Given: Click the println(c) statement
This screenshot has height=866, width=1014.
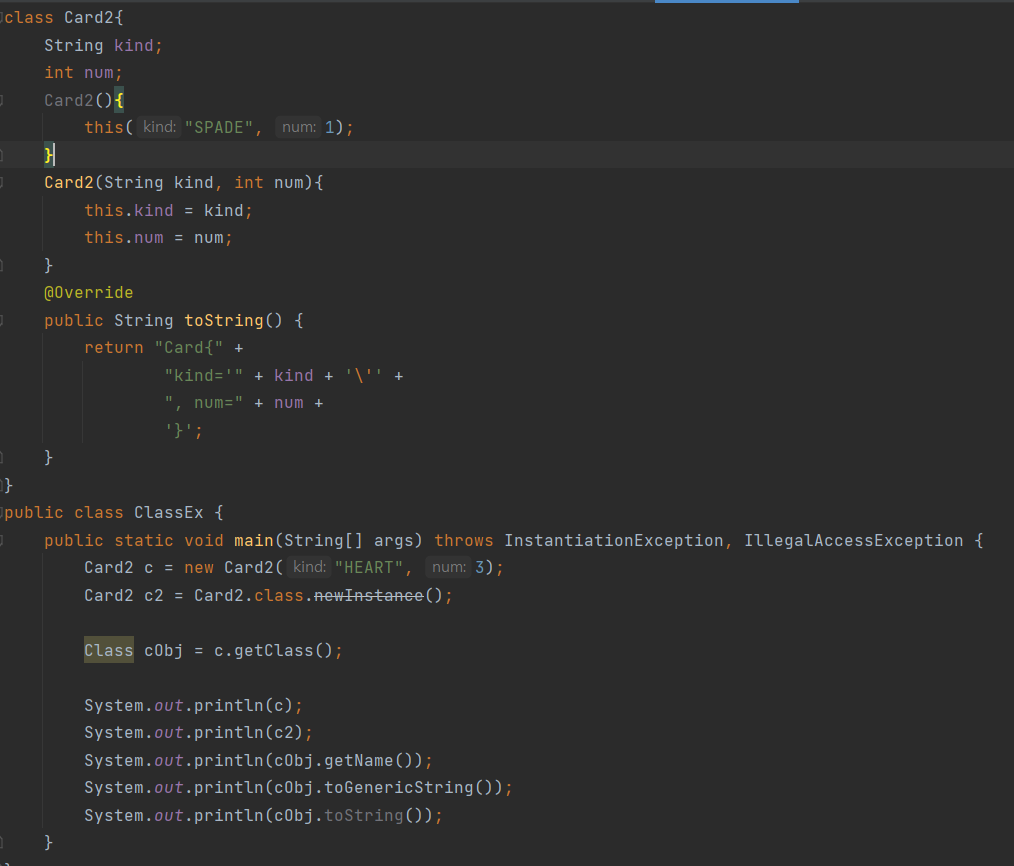Looking at the screenshot, I should tap(193, 705).
